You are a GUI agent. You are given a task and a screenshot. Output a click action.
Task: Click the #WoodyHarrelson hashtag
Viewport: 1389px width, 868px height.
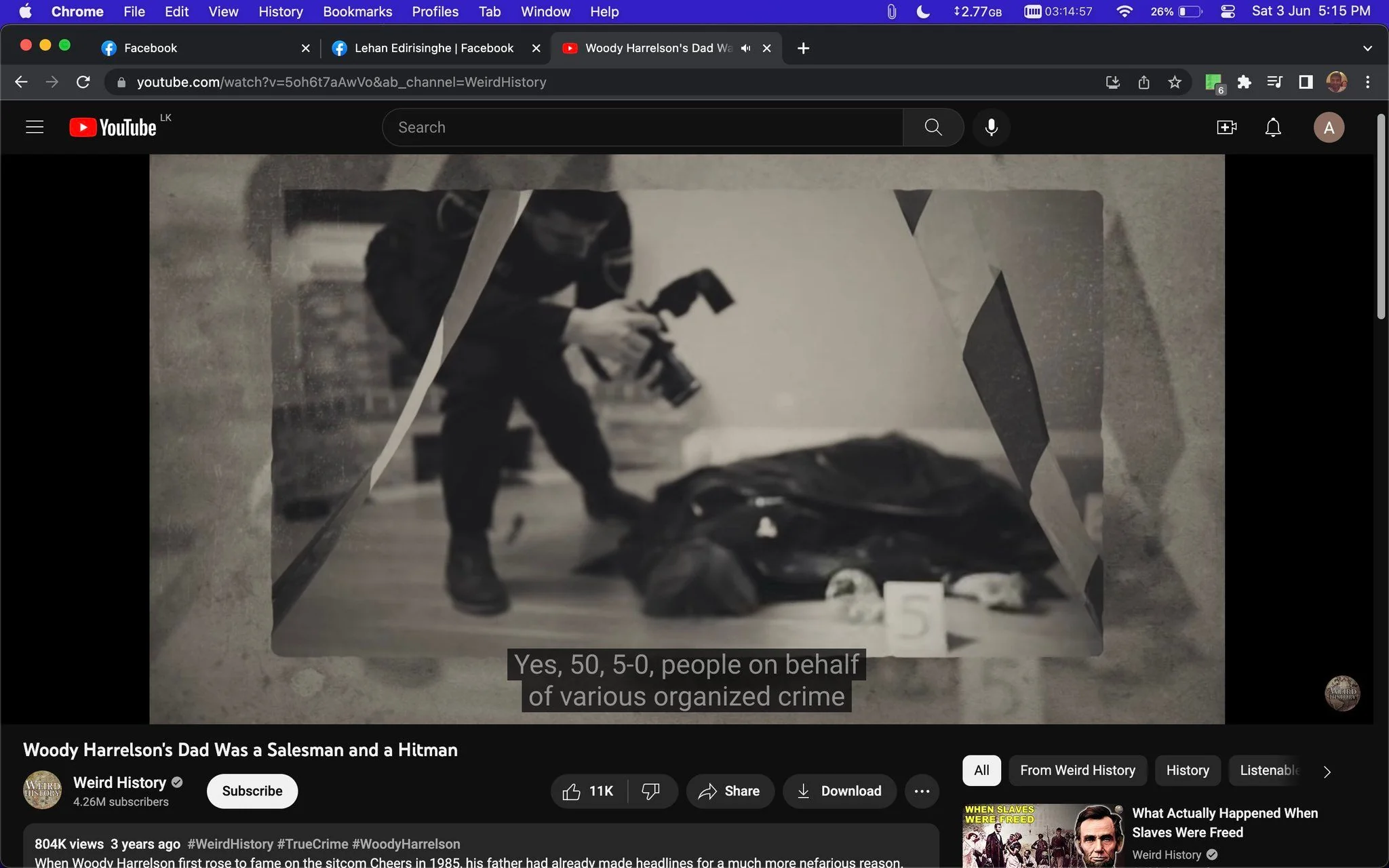[406, 844]
